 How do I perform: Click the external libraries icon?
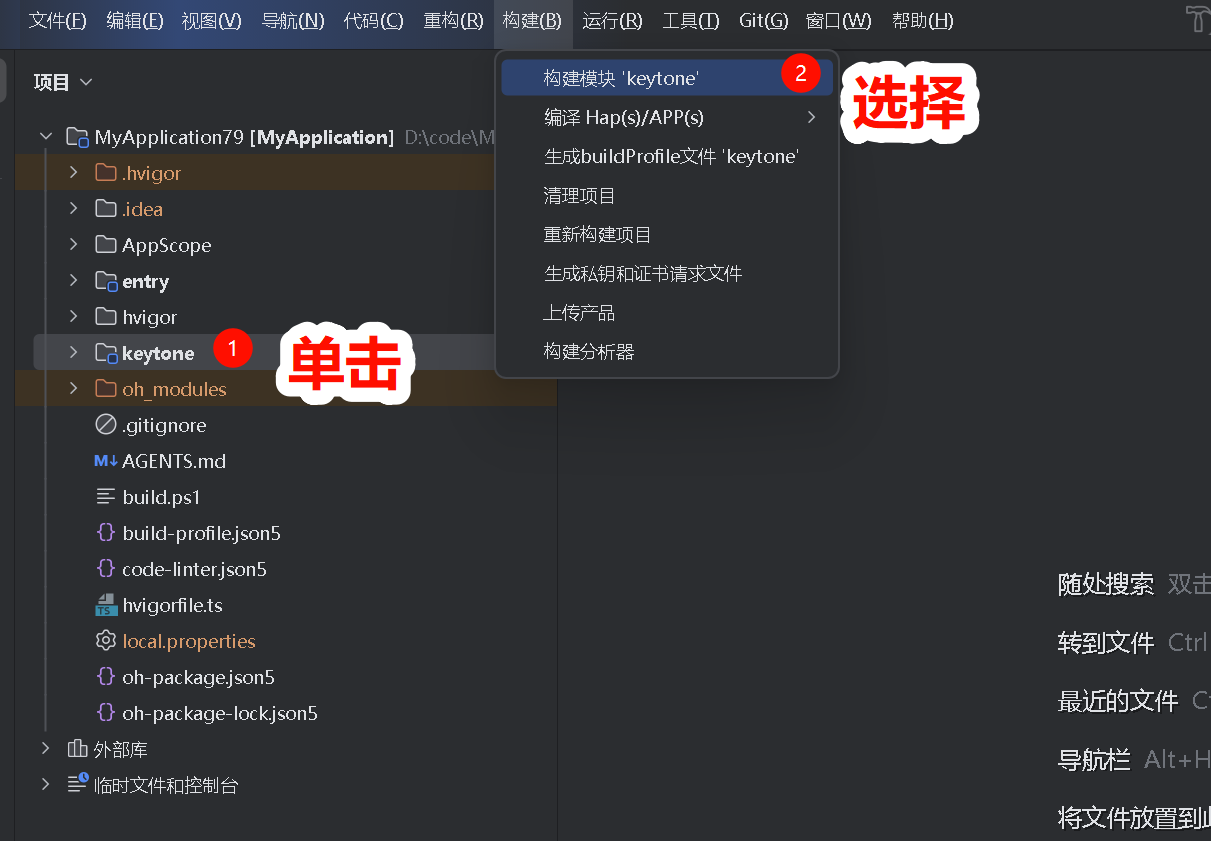[77, 749]
